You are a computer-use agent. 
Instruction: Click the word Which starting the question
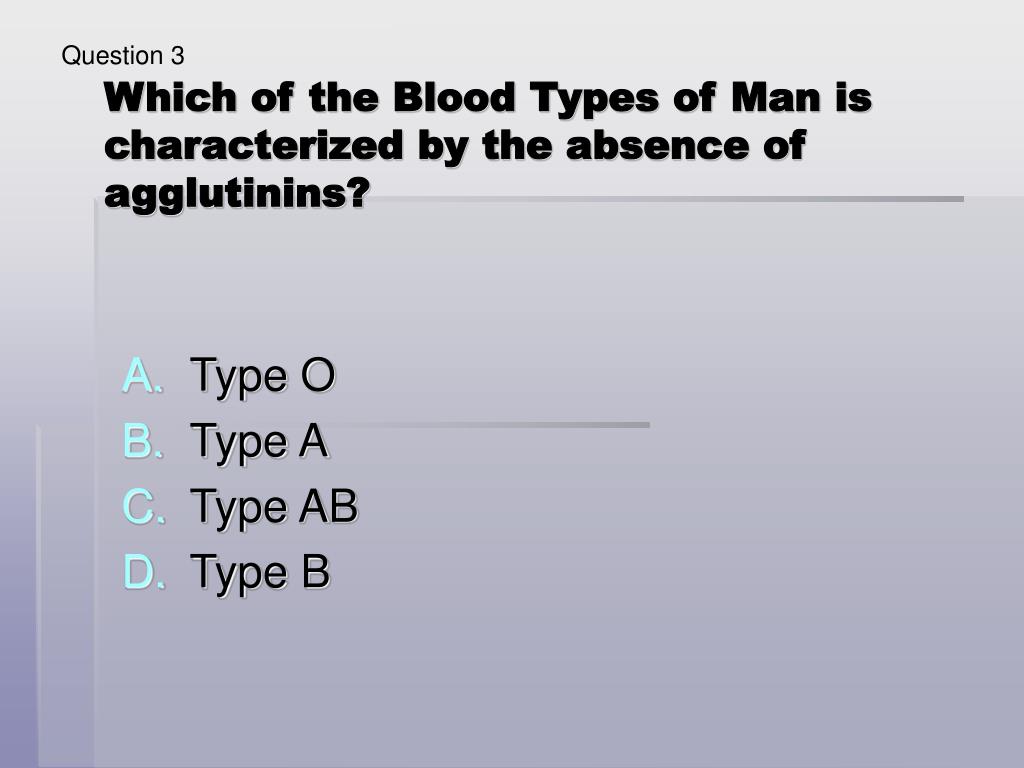point(170,98)
